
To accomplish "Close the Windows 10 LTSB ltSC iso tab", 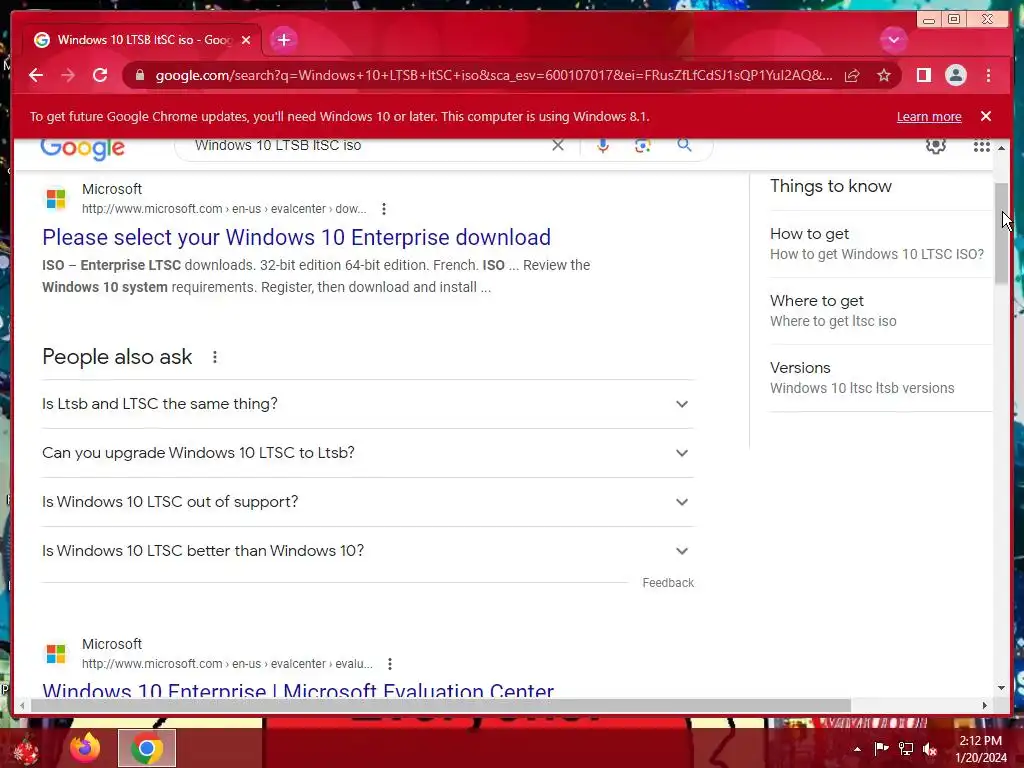I will tap(246, 40).
